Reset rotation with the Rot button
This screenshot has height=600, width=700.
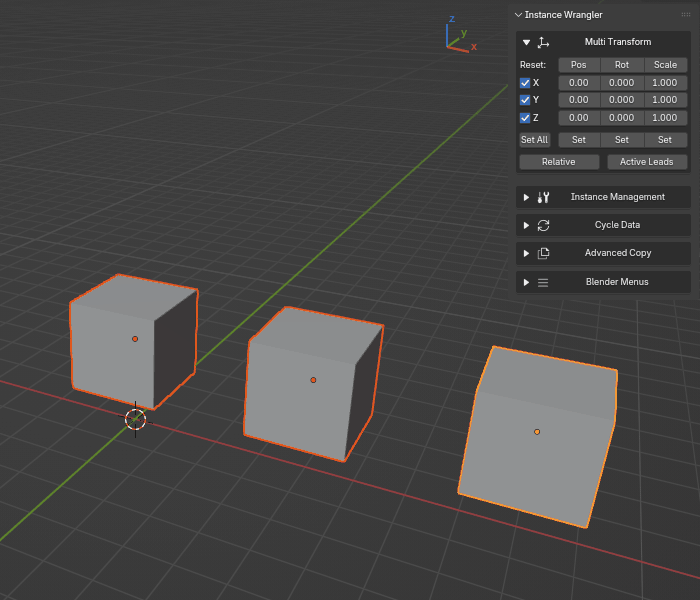622,65
